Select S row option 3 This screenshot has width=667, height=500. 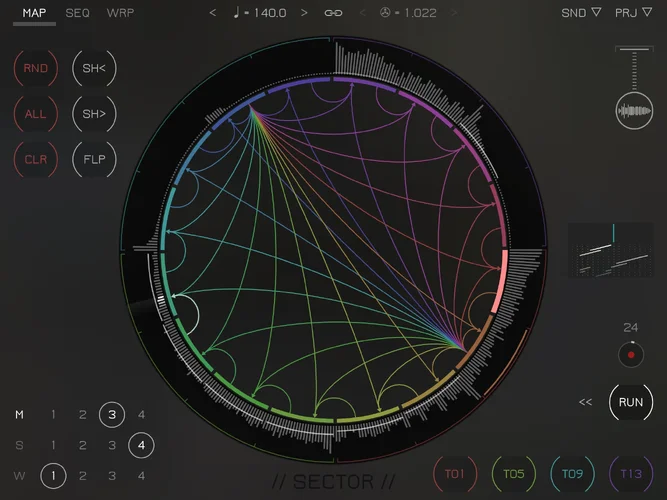click(112, 445)
